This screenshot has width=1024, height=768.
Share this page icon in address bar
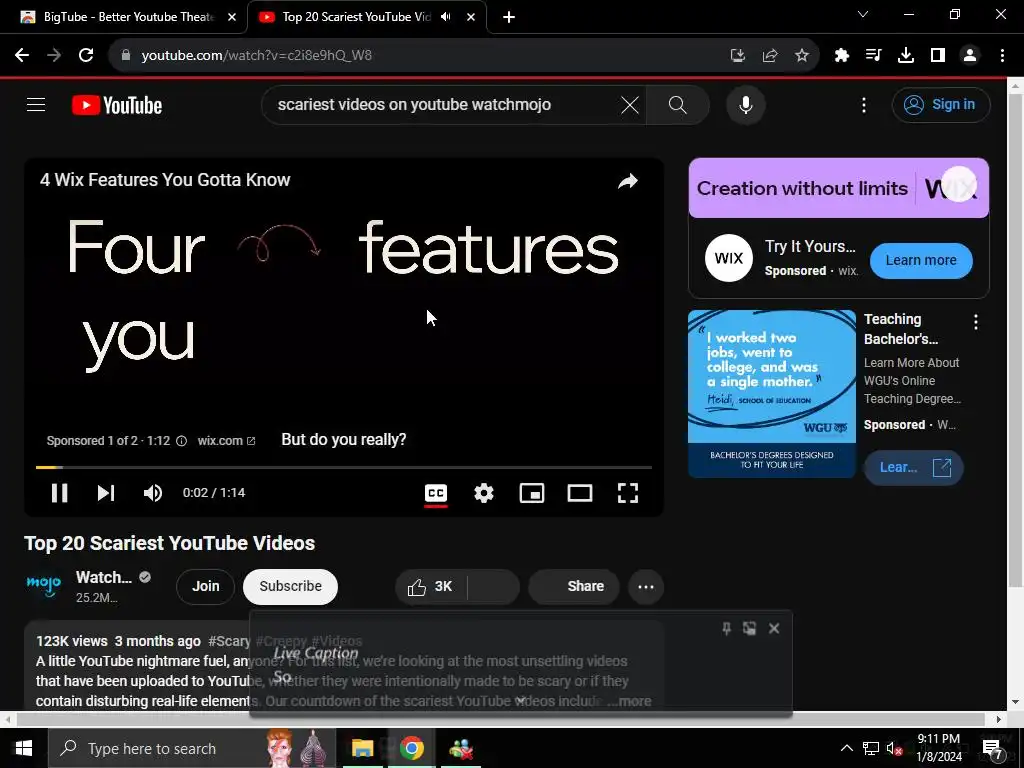[770, 56]
